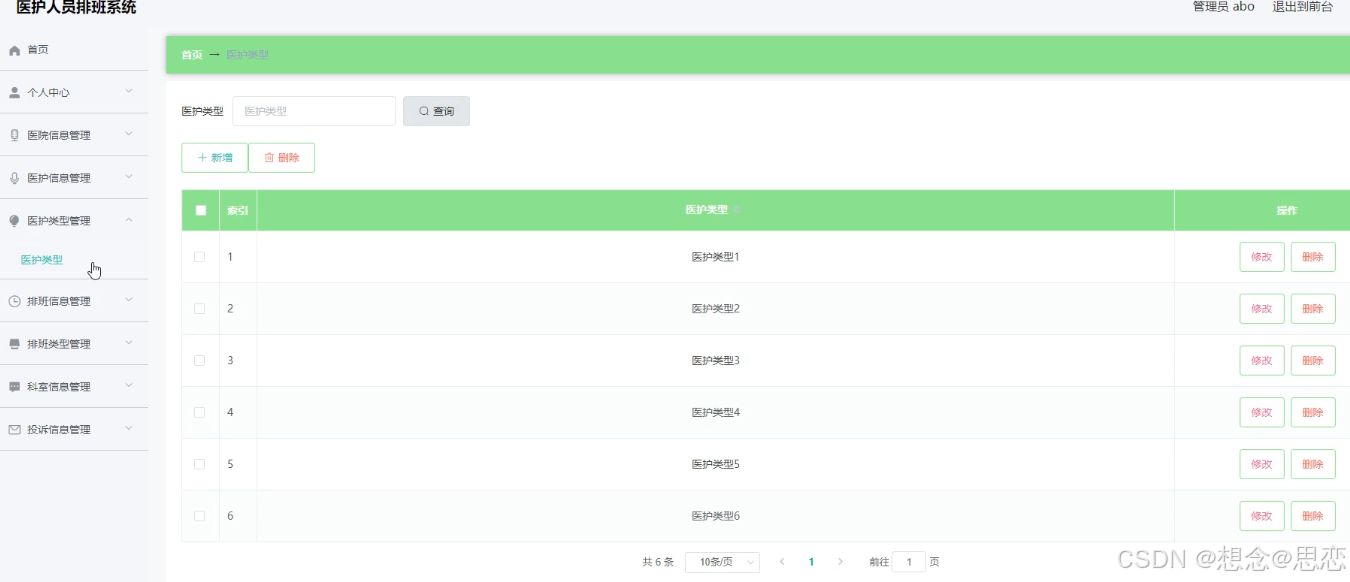The width and height of the screenshot is (1350, 582).
Task: Expand the 投诉信息管理 menu chevron
Action: coord(129,429)
